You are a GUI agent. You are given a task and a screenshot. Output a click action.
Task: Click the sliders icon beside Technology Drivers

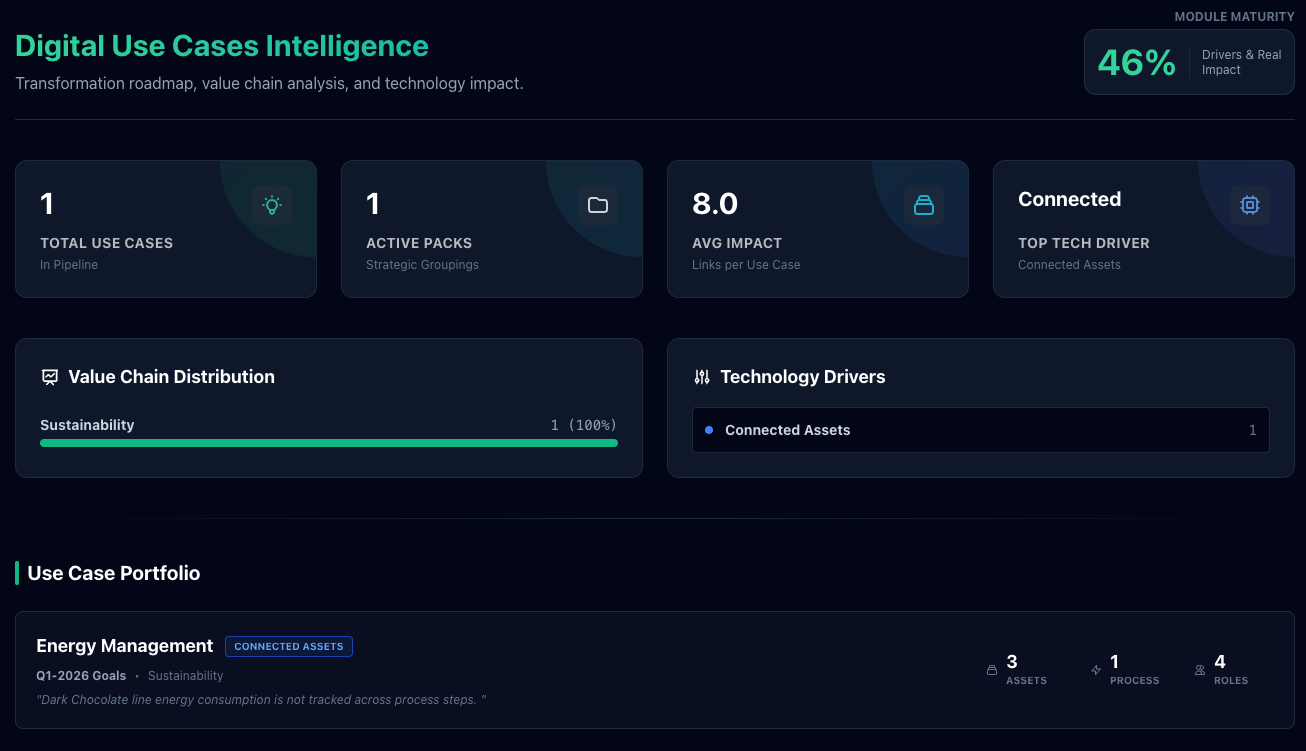coord(702,377)
